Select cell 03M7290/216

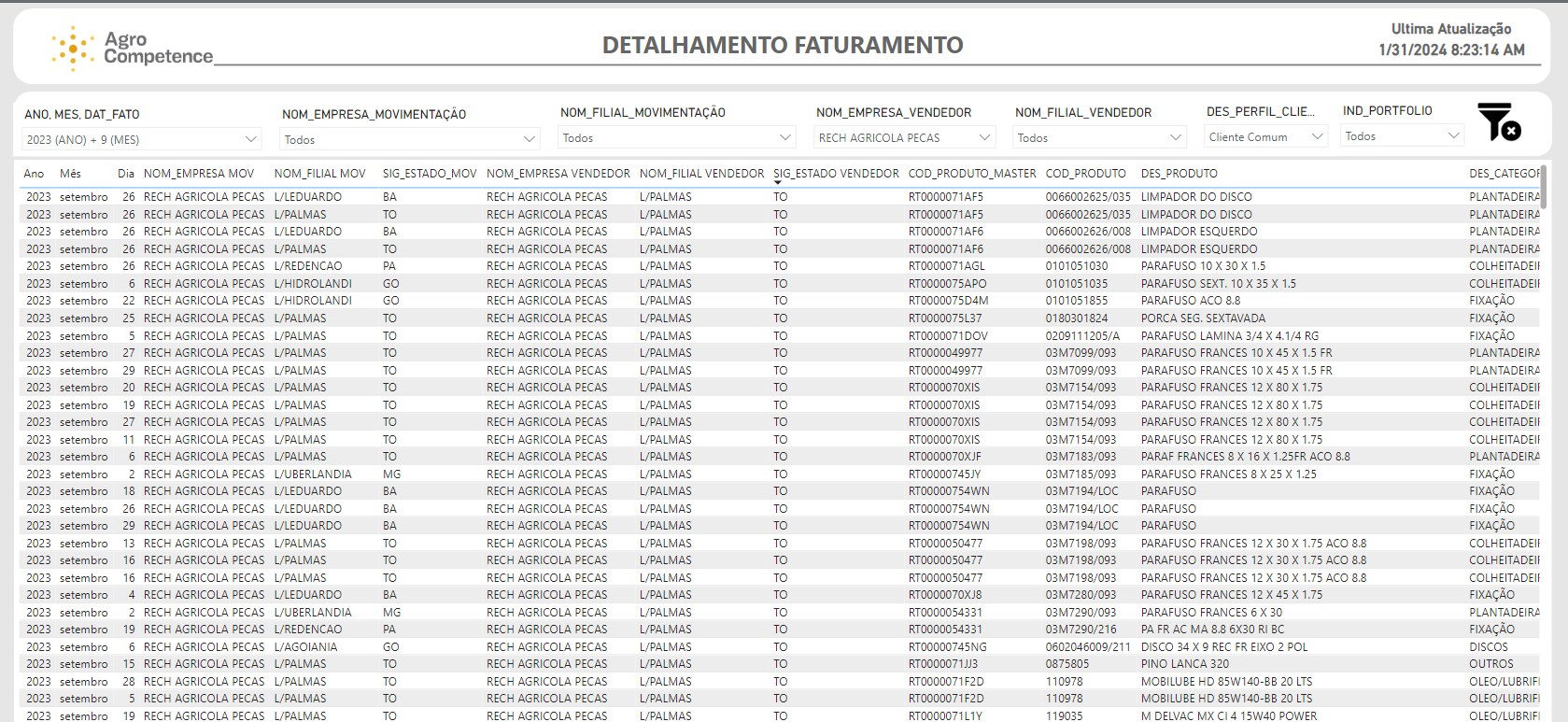pyautogui.click(x=1081, y=630)
